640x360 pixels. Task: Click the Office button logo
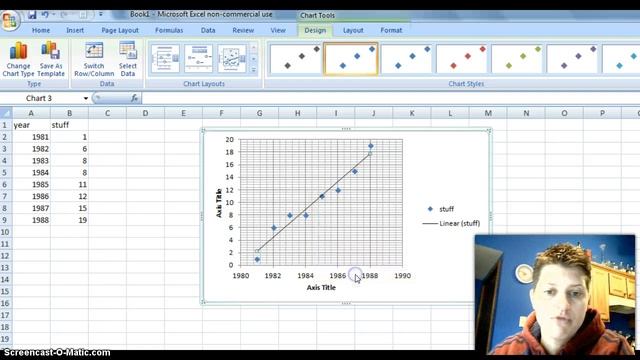point(9,19)
